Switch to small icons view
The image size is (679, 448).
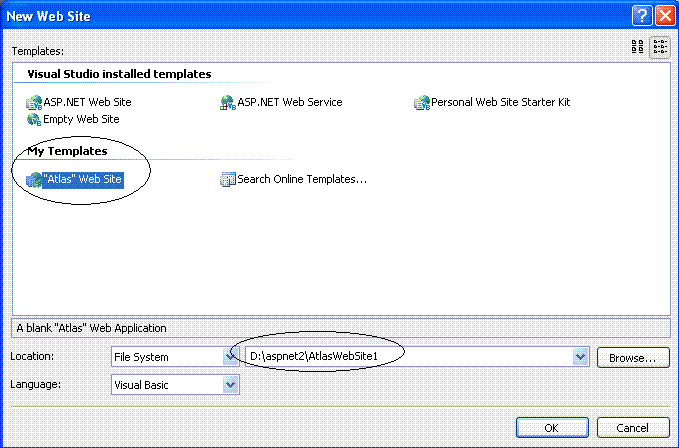coord(660,47)
